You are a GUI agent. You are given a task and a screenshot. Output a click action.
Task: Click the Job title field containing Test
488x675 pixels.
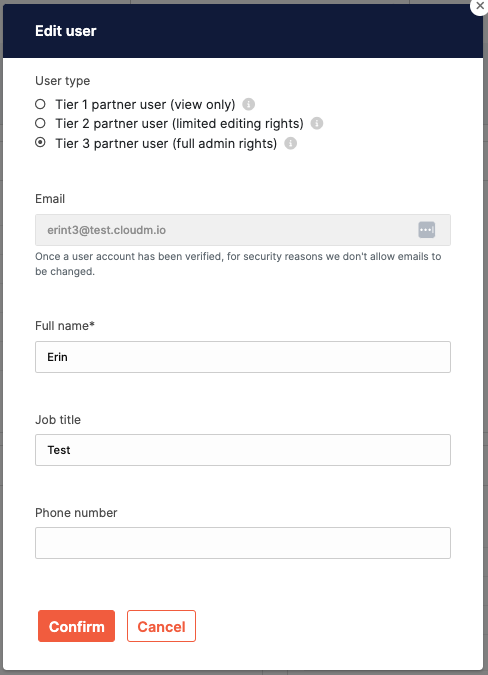pyautogui.click(x=243, y=450)
